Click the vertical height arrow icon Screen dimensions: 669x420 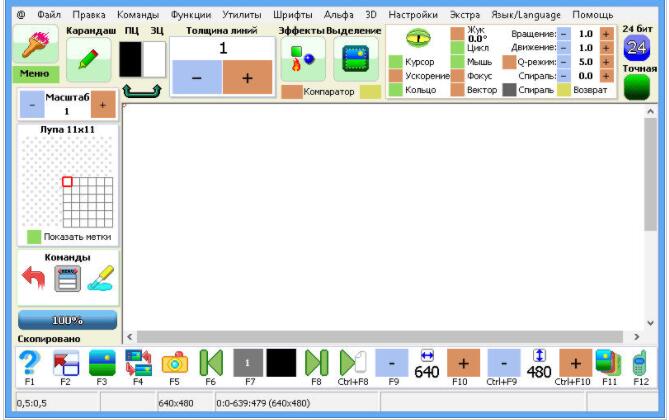539,355
